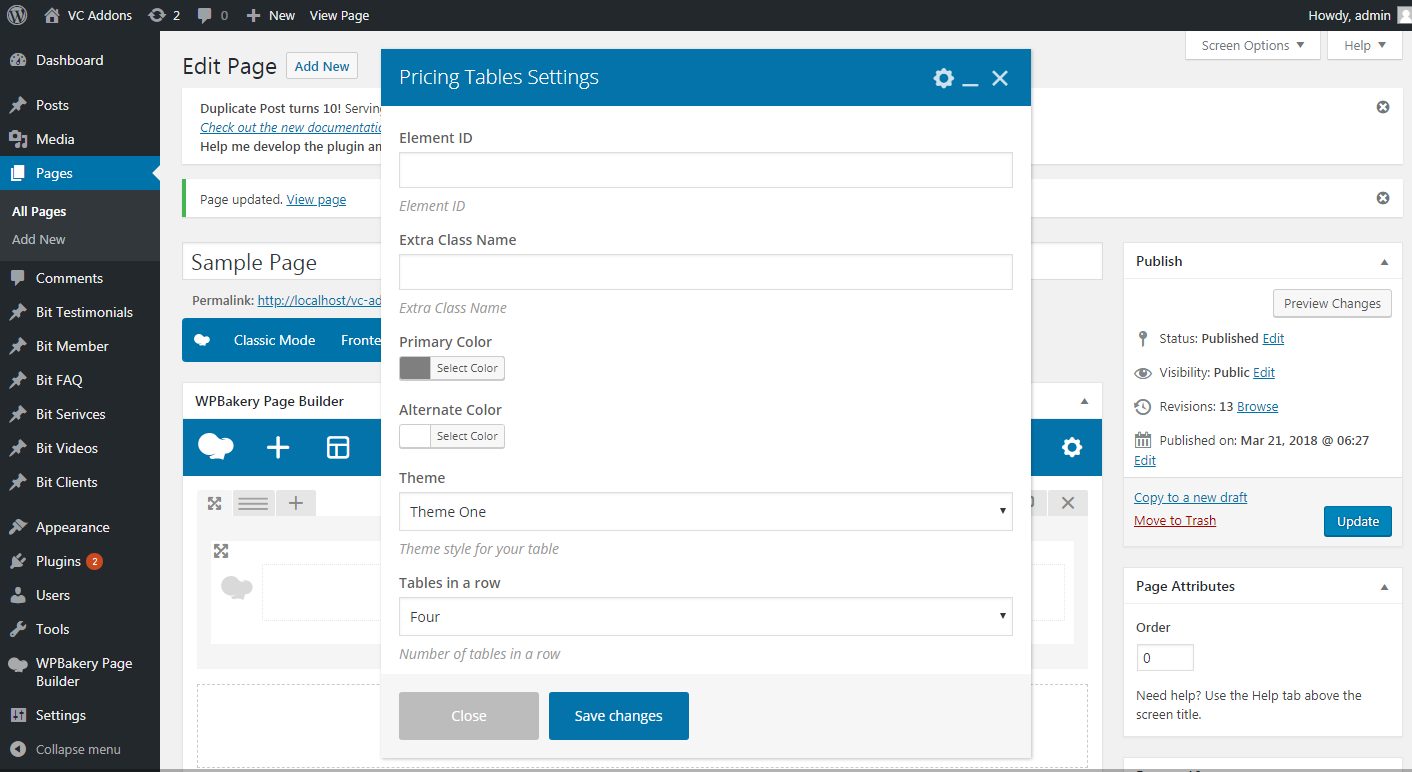Image resolution: width=1412 pixels, height=772 pixels.
Task: Click the Save changes button
Action: click(618, 716)
